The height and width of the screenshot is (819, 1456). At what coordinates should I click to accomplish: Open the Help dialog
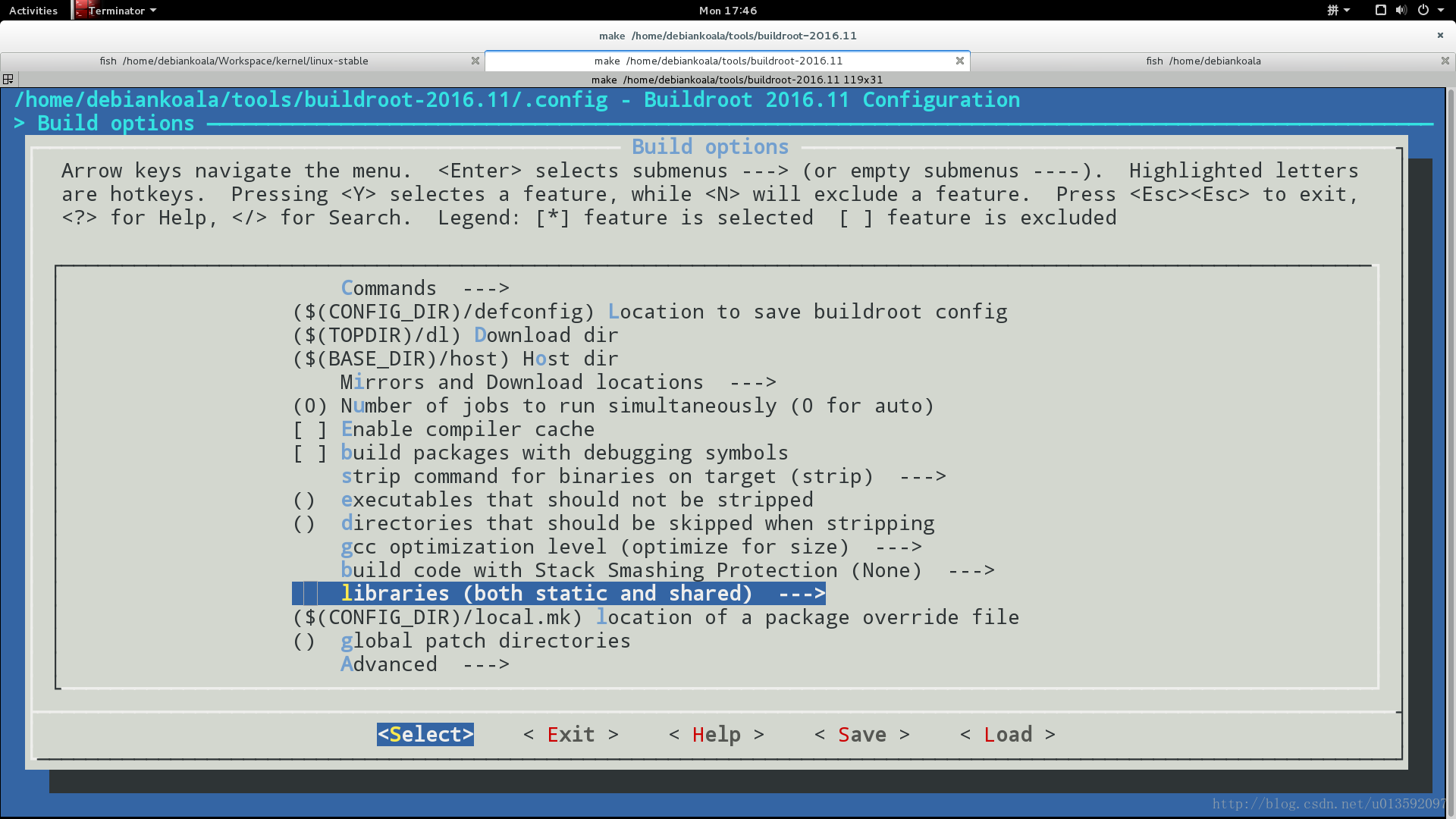[715, 734]
